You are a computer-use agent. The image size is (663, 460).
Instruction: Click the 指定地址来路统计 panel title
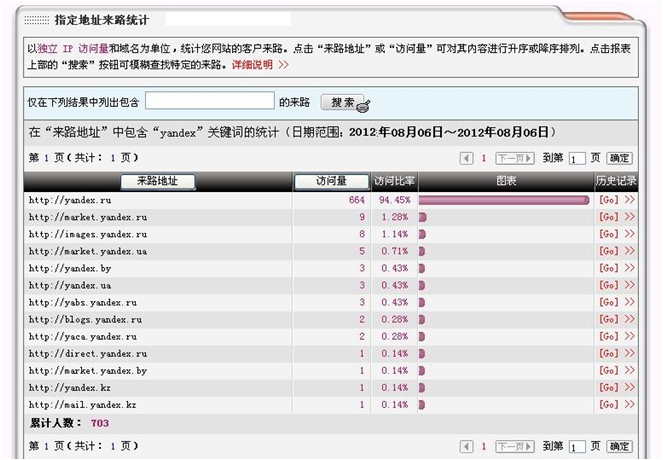101,20
